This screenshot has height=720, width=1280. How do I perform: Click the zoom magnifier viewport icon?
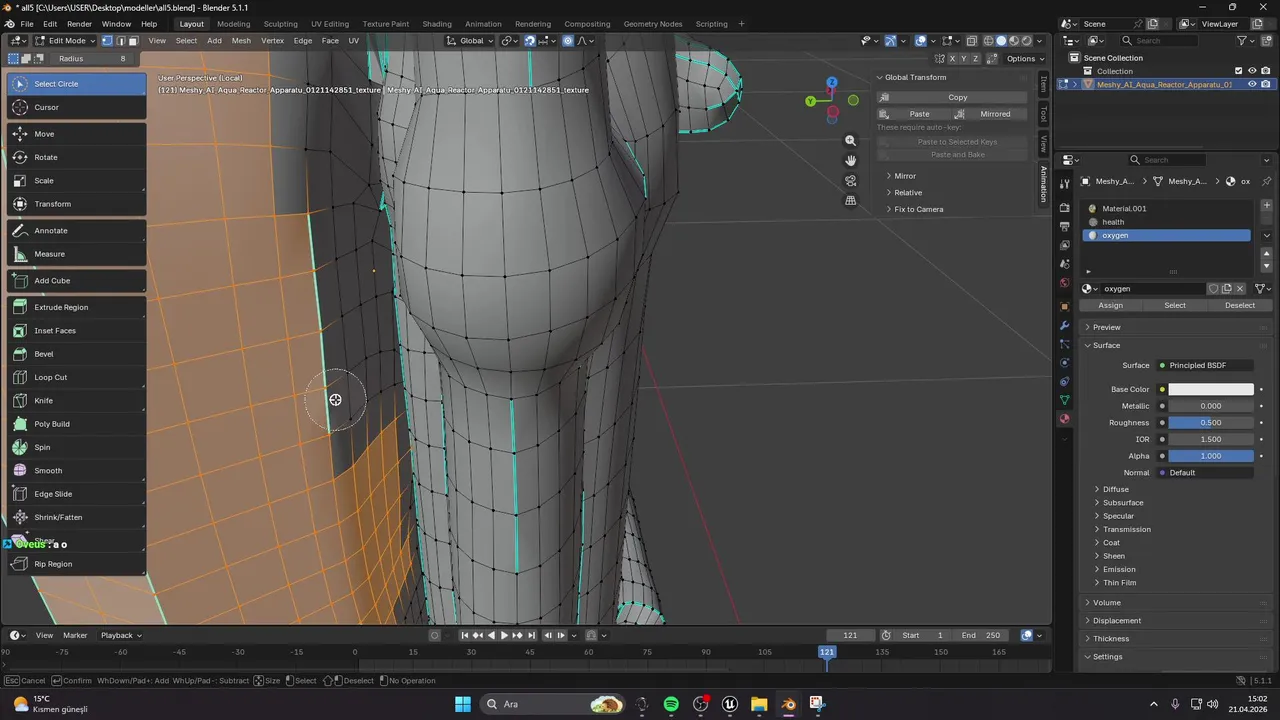850,141
